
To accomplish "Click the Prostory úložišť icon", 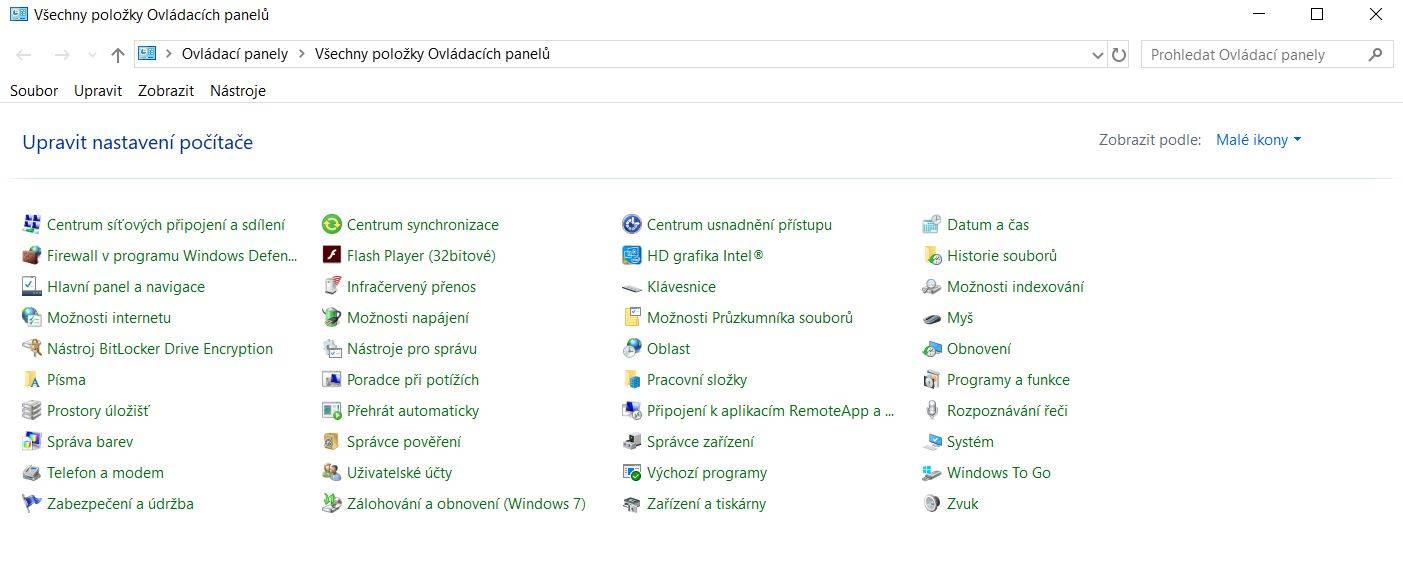I will (31, 411).
